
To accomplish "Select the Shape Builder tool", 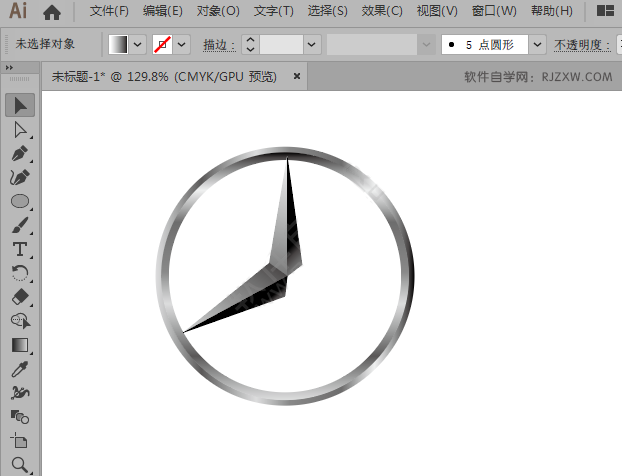I will [20, 321].
